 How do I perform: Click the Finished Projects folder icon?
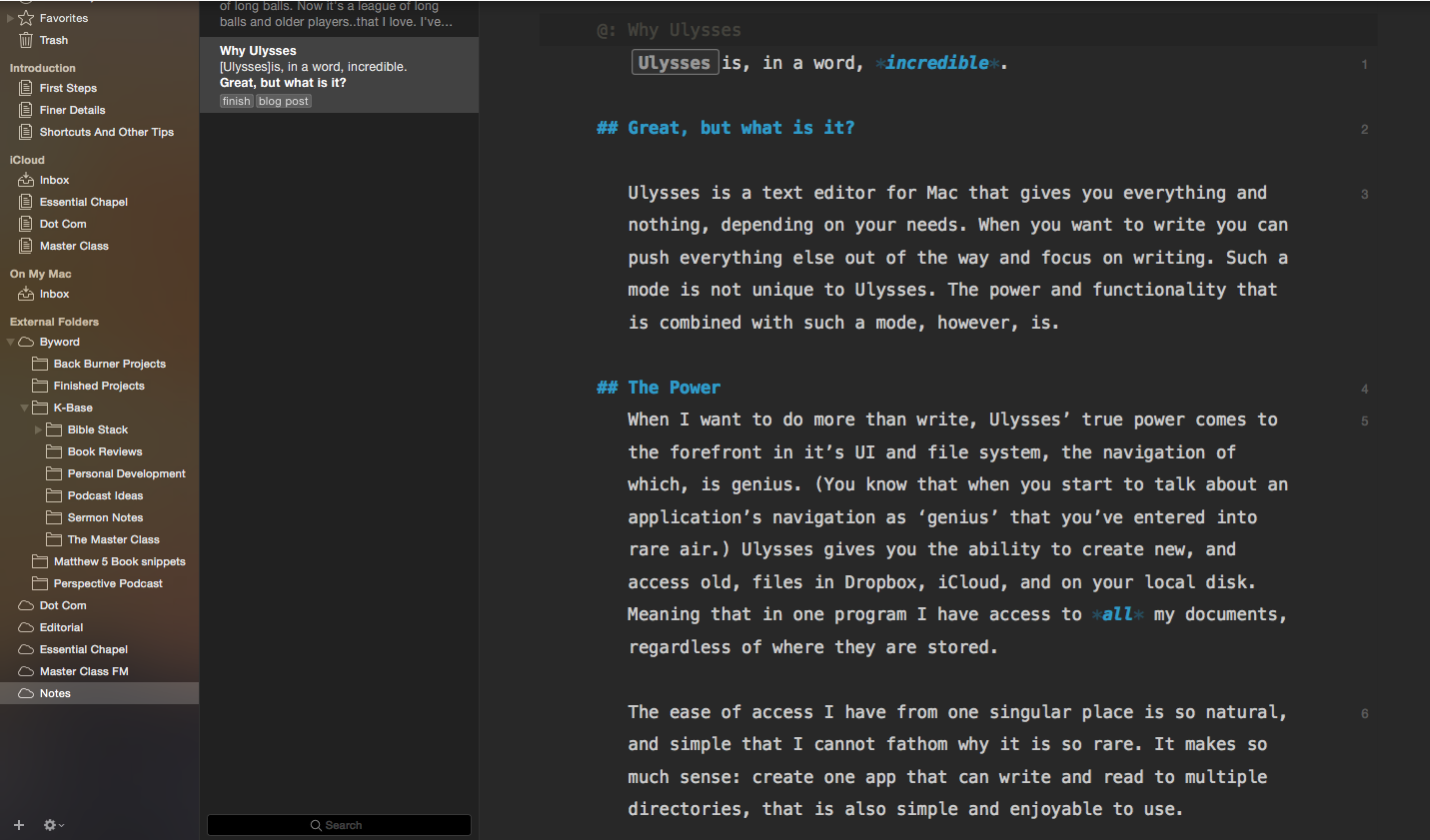click(40, 386)
